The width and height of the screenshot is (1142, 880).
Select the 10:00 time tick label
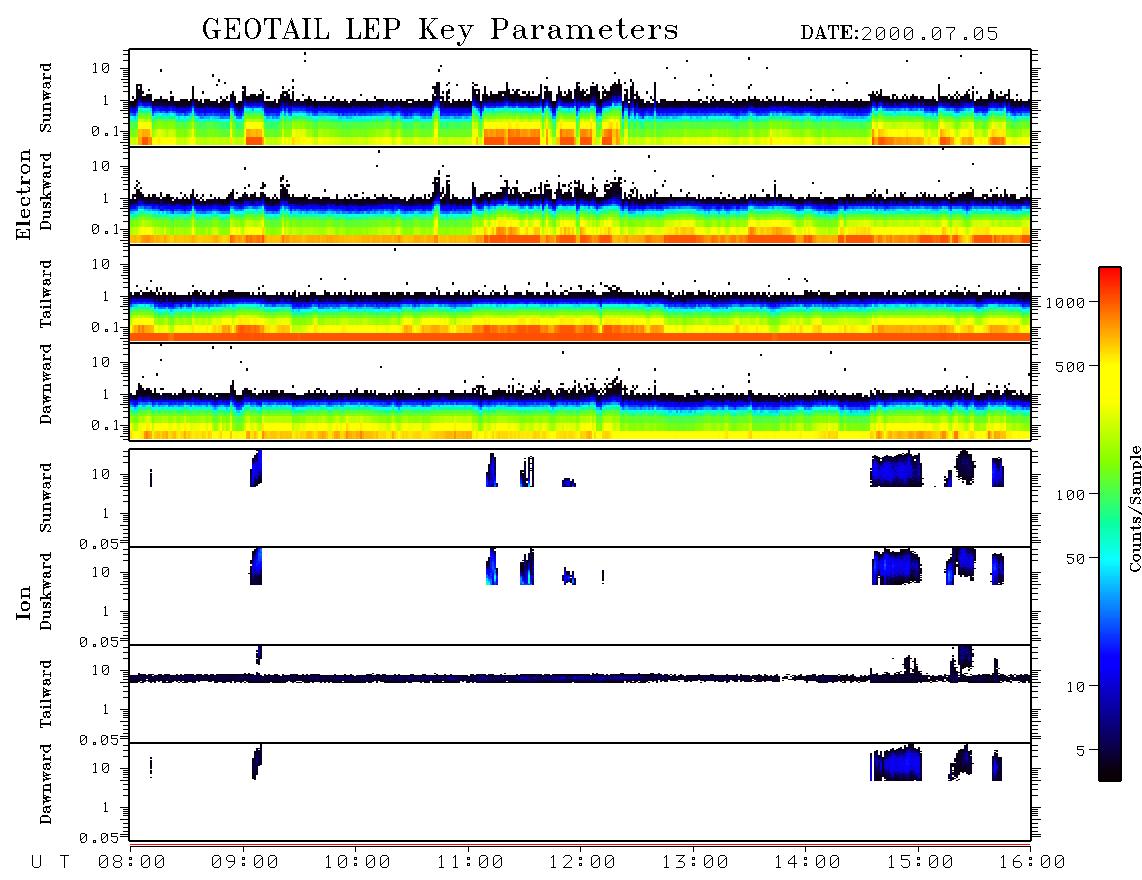point(357,862)
